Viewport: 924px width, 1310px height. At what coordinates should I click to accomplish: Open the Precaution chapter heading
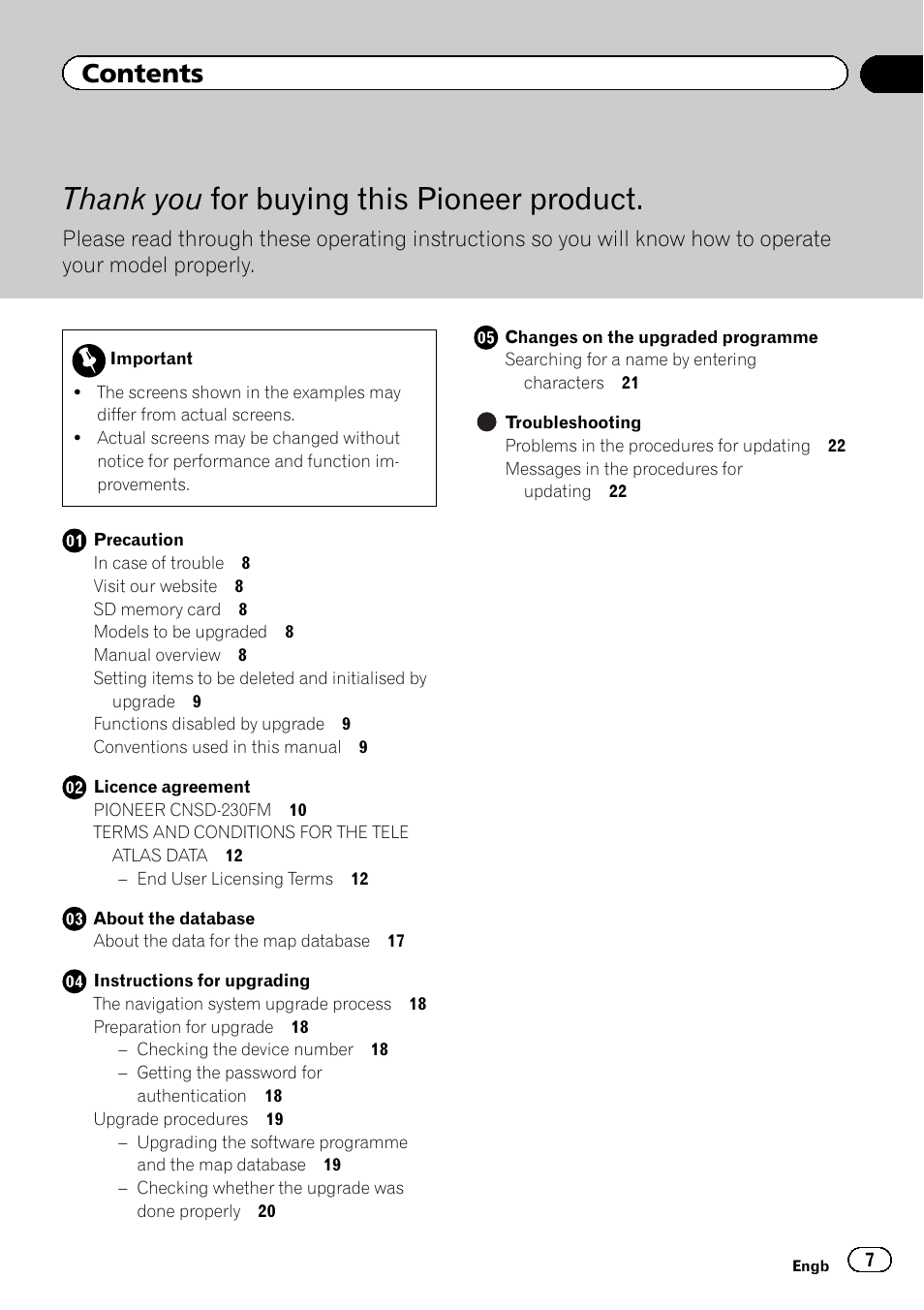click(139, 541)
